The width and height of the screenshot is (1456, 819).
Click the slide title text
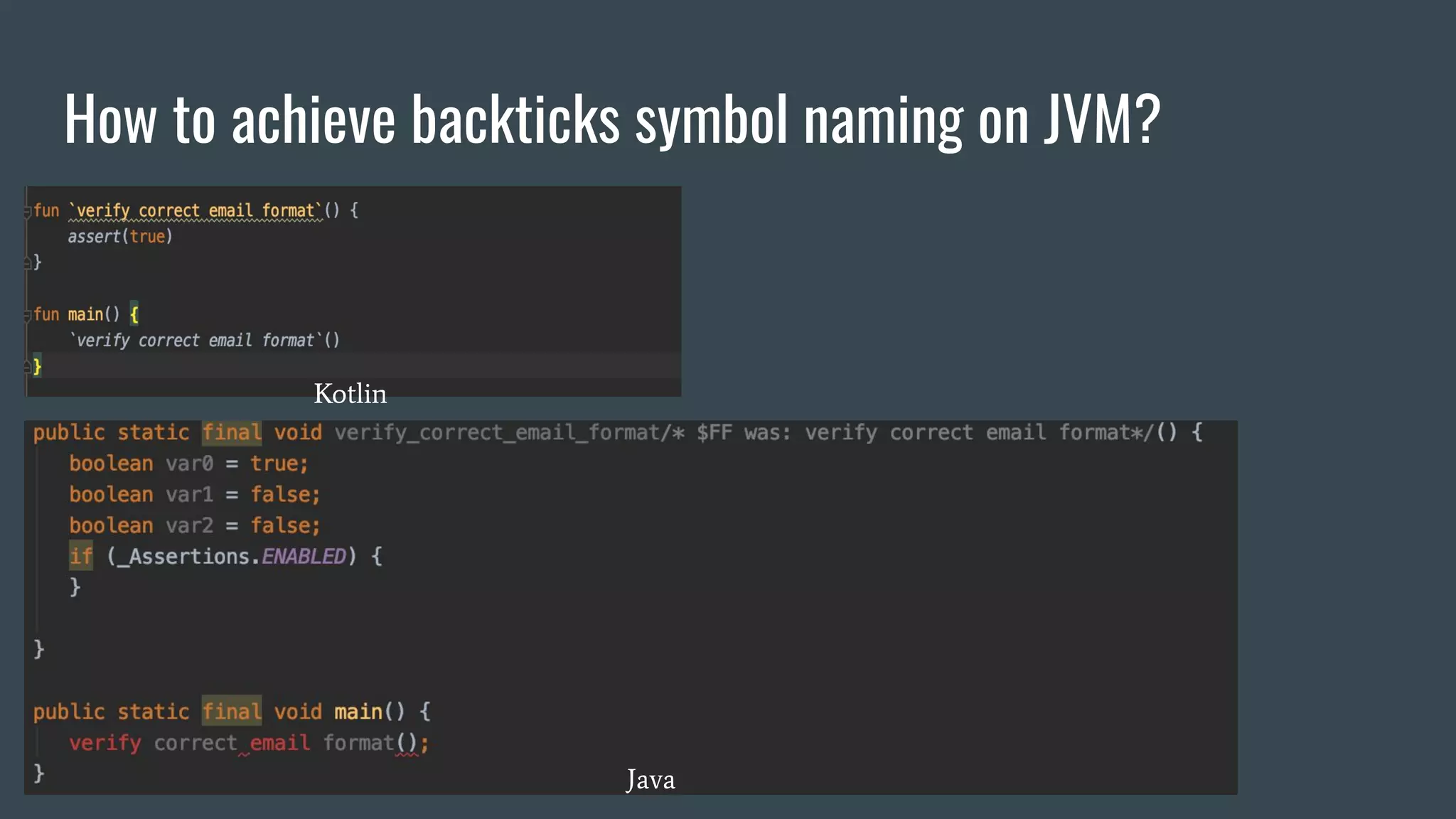612,119
